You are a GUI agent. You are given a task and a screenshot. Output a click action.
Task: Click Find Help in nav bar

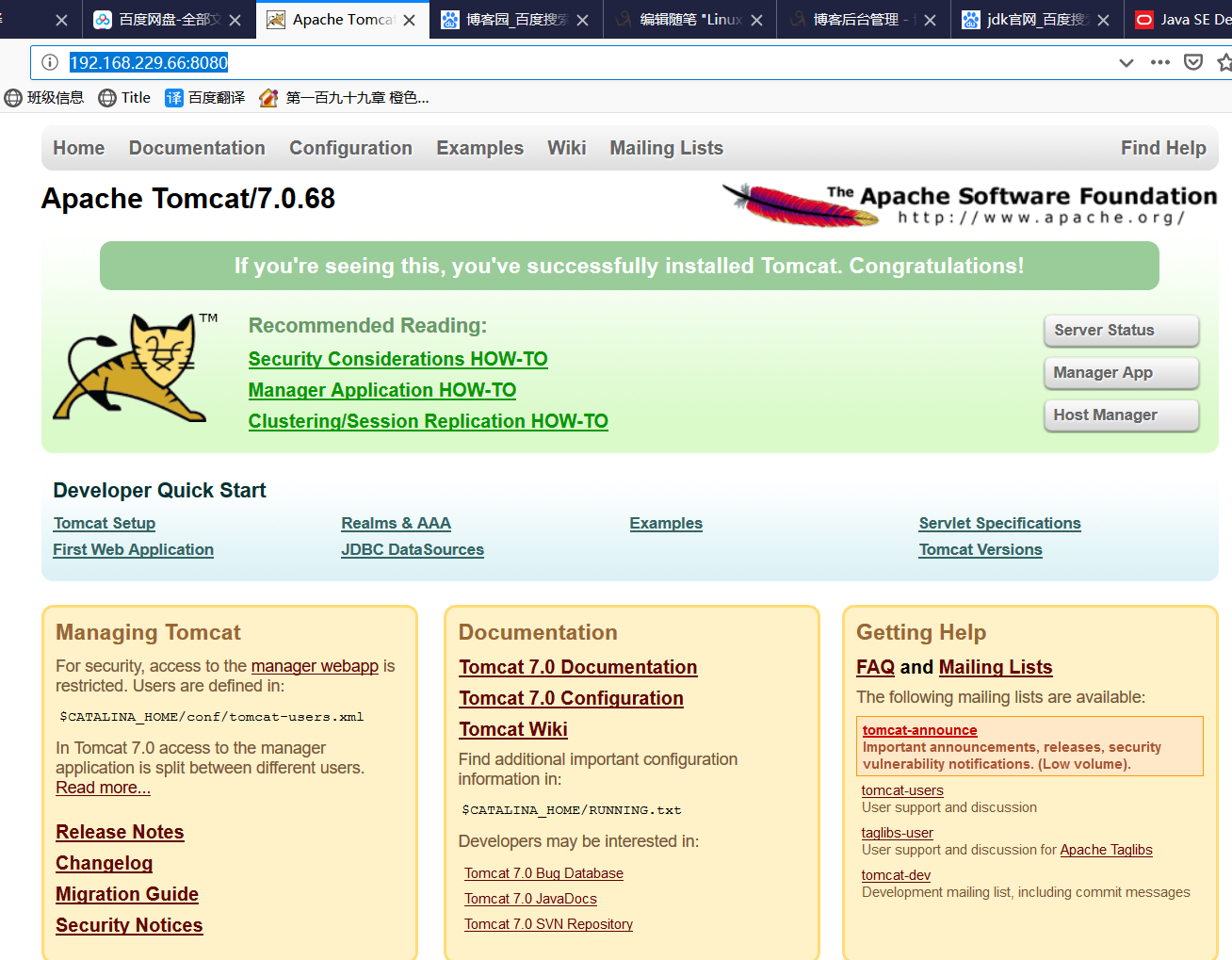tap(1163, 148)
